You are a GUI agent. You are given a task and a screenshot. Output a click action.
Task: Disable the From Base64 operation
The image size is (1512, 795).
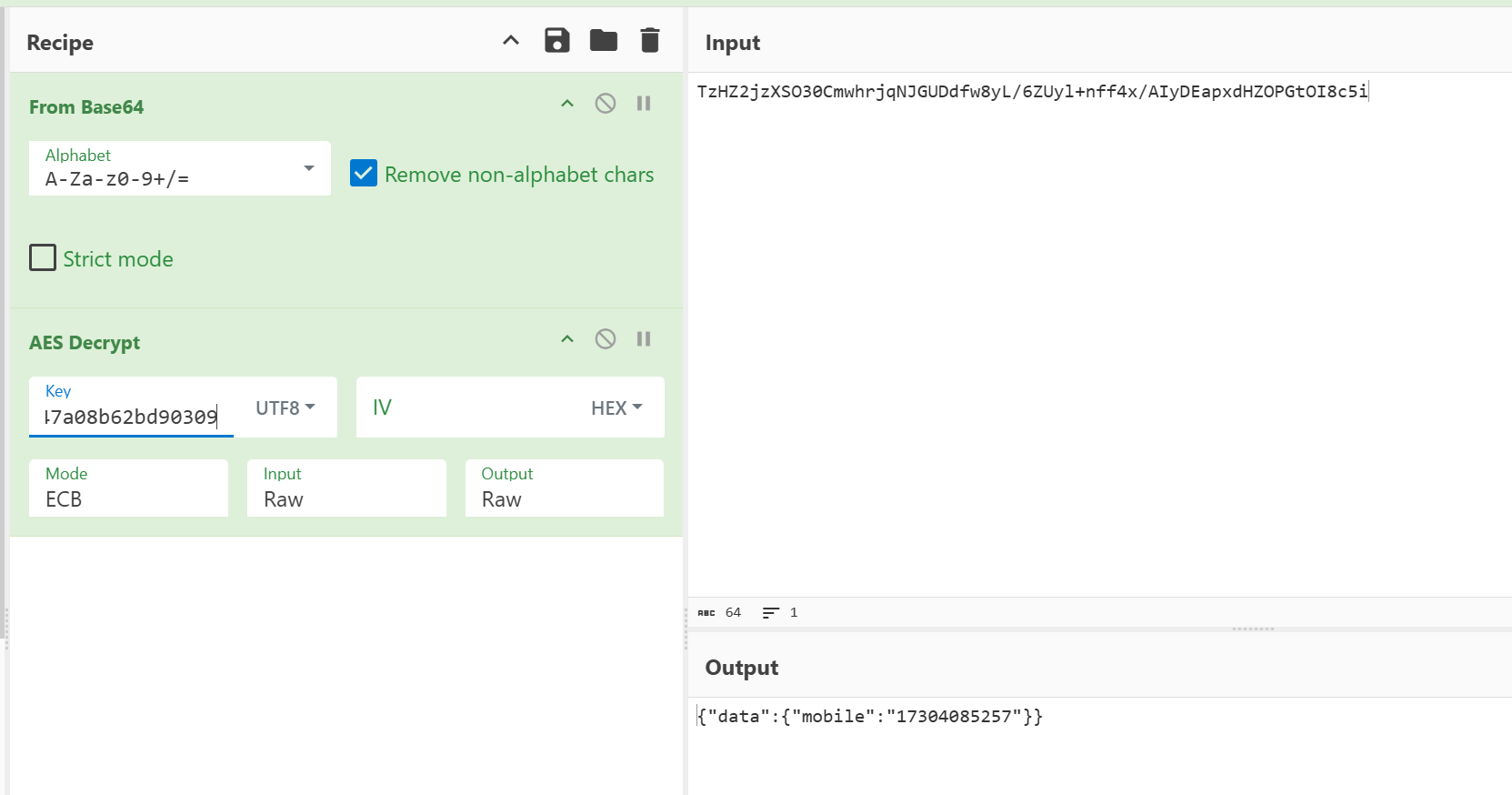click(x=606, y=104)
